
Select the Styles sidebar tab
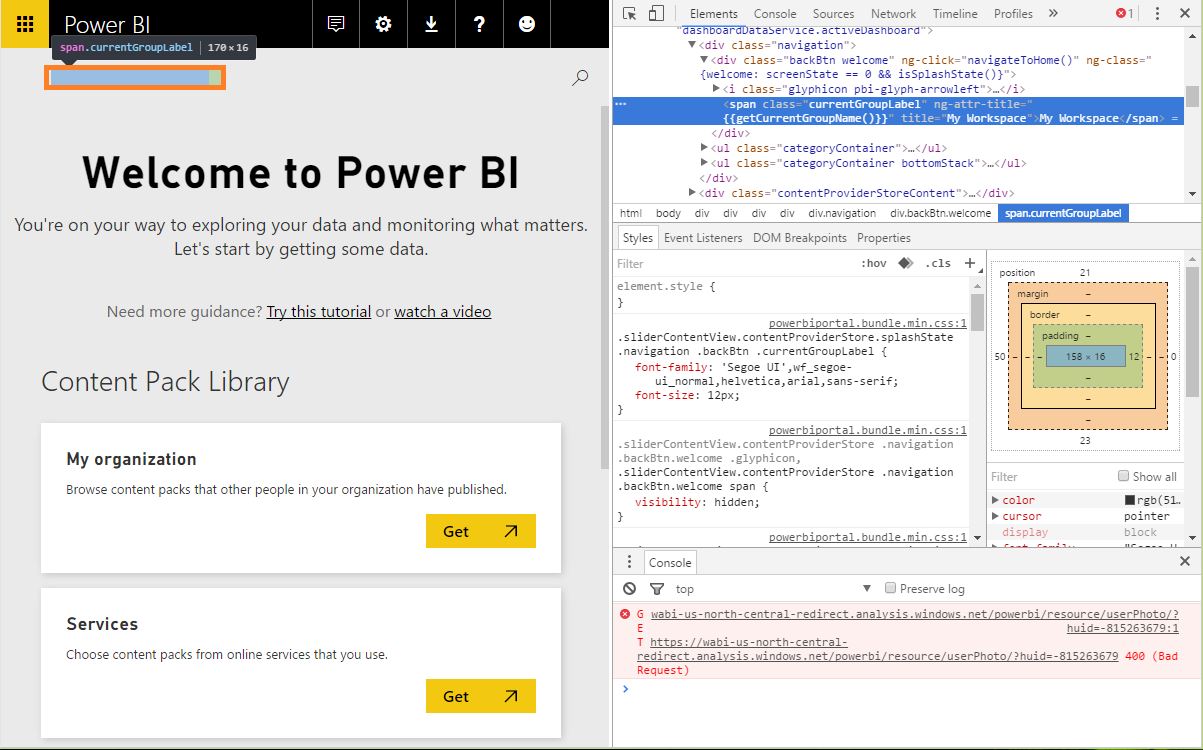(x=637, y=238)
